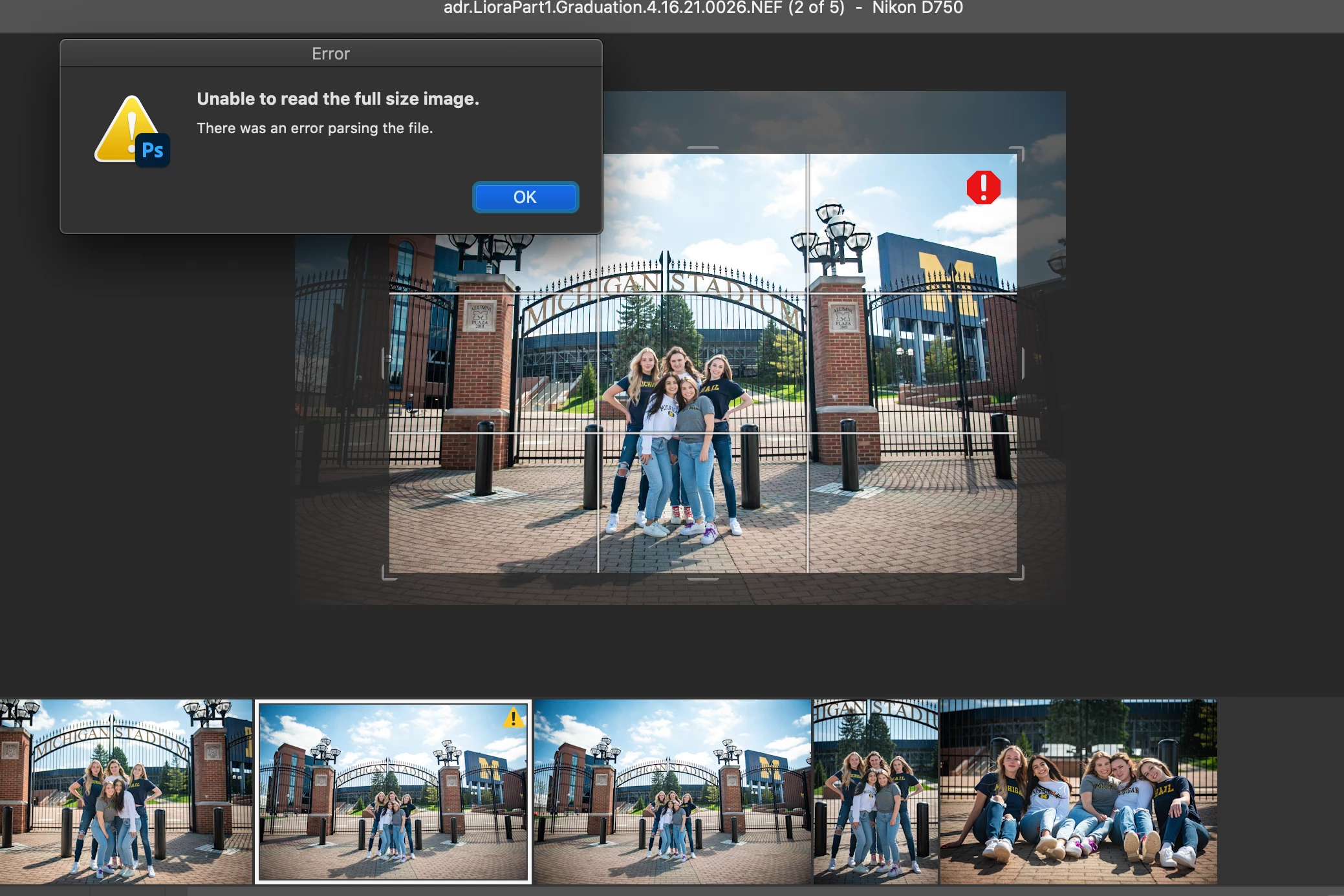Click the red error badge on preview
The width and height of the screenshot is (1344, 896).
click(x=983, y=187)
